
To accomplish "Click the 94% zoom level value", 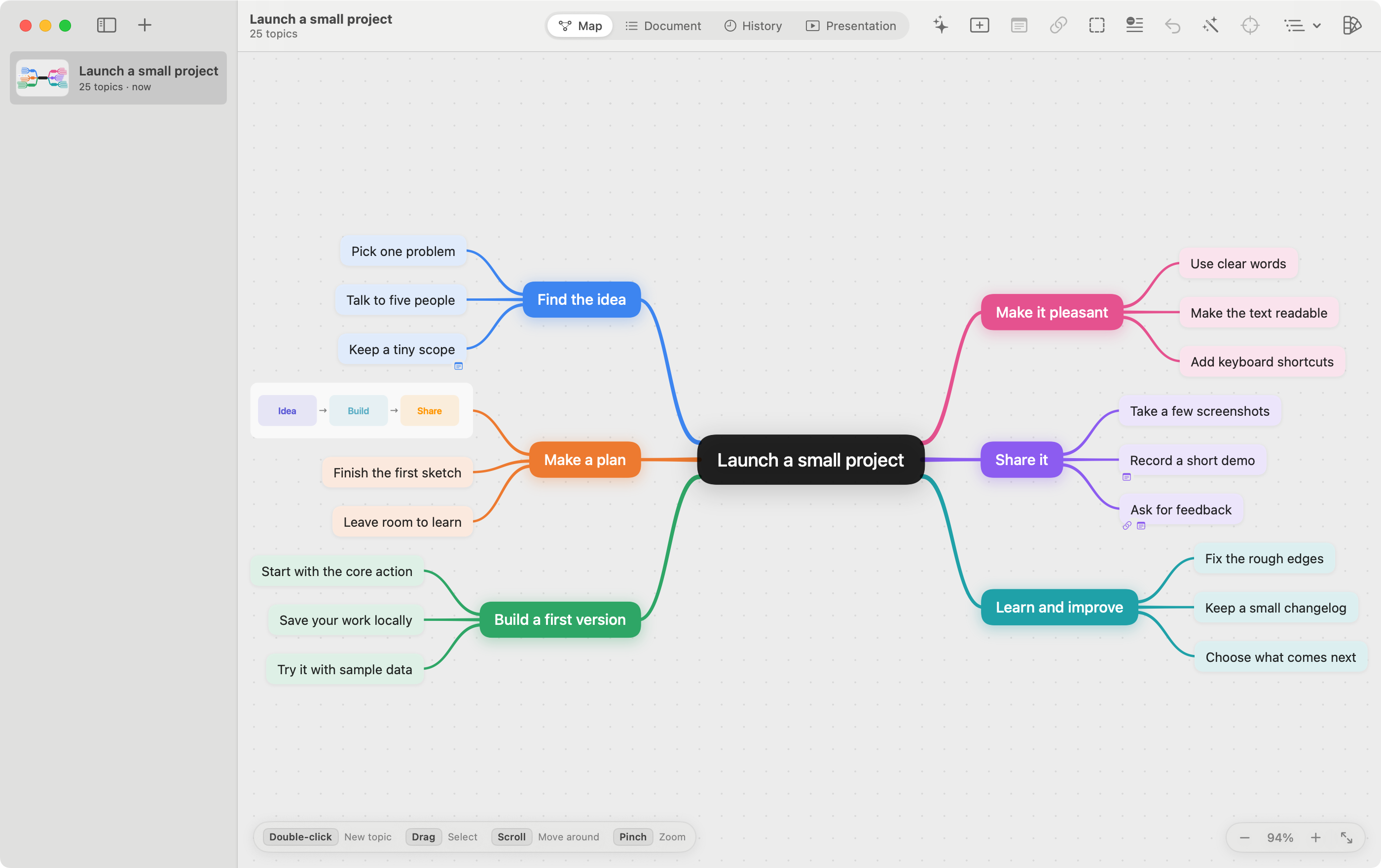I will point(1280,837).
